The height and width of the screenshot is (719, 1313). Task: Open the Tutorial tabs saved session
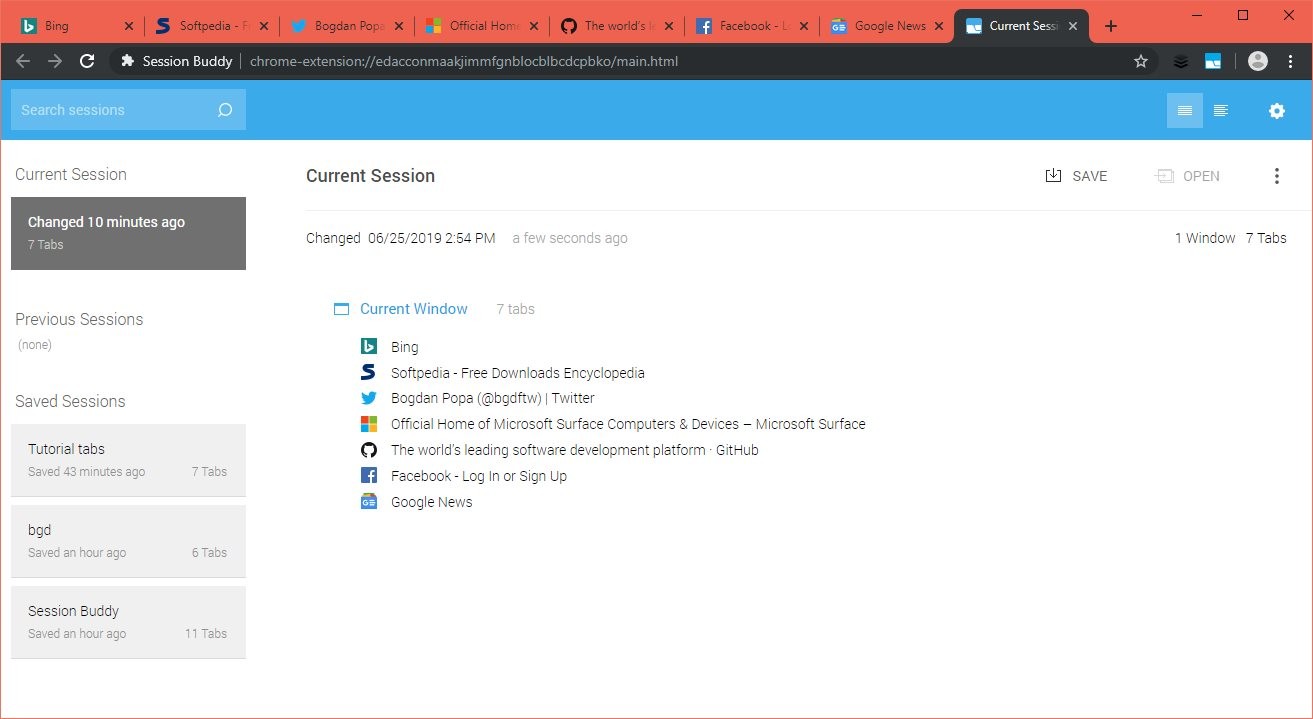128,460
